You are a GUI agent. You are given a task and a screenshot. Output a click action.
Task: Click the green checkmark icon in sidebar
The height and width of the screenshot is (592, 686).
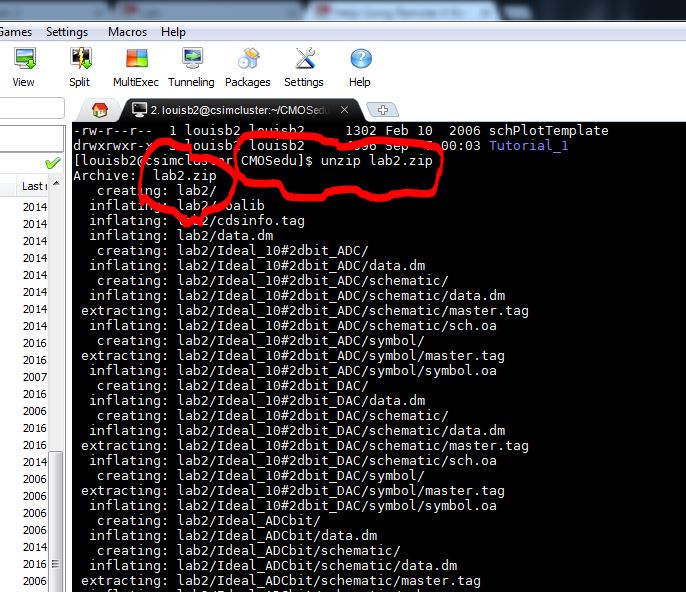(x=52, y=163)
